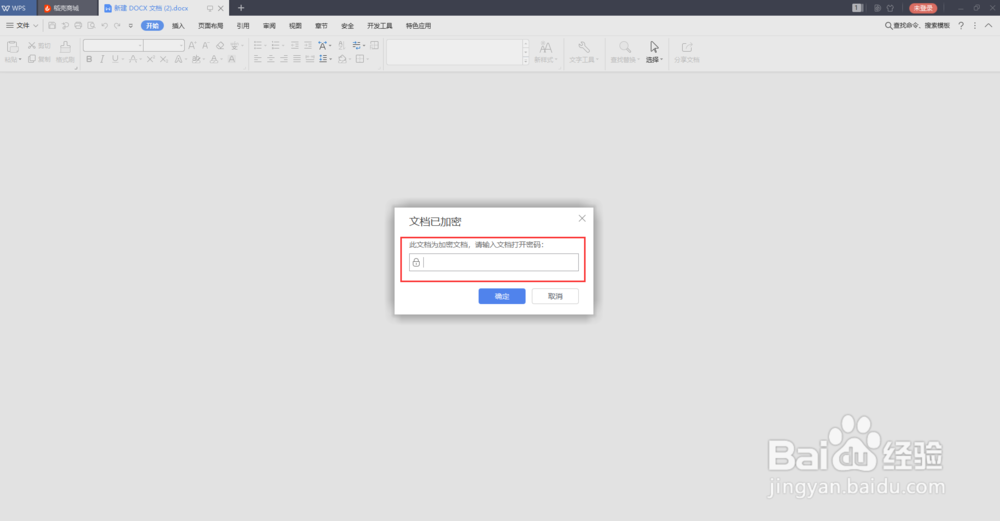Open the 文件 menu
The width and height of the screenshot is (1000, 521).
[x=22, y=26]
